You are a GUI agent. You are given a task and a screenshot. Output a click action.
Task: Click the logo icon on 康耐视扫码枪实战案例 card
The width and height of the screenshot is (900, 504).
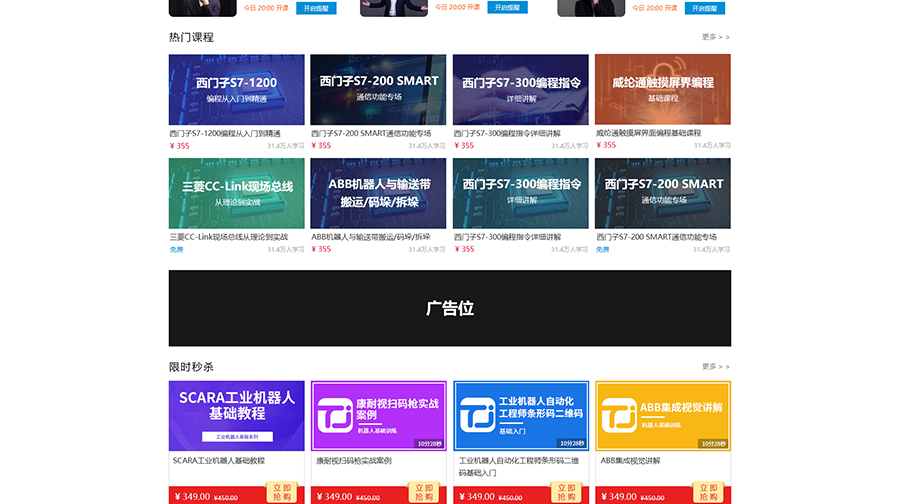click(335, 415)
